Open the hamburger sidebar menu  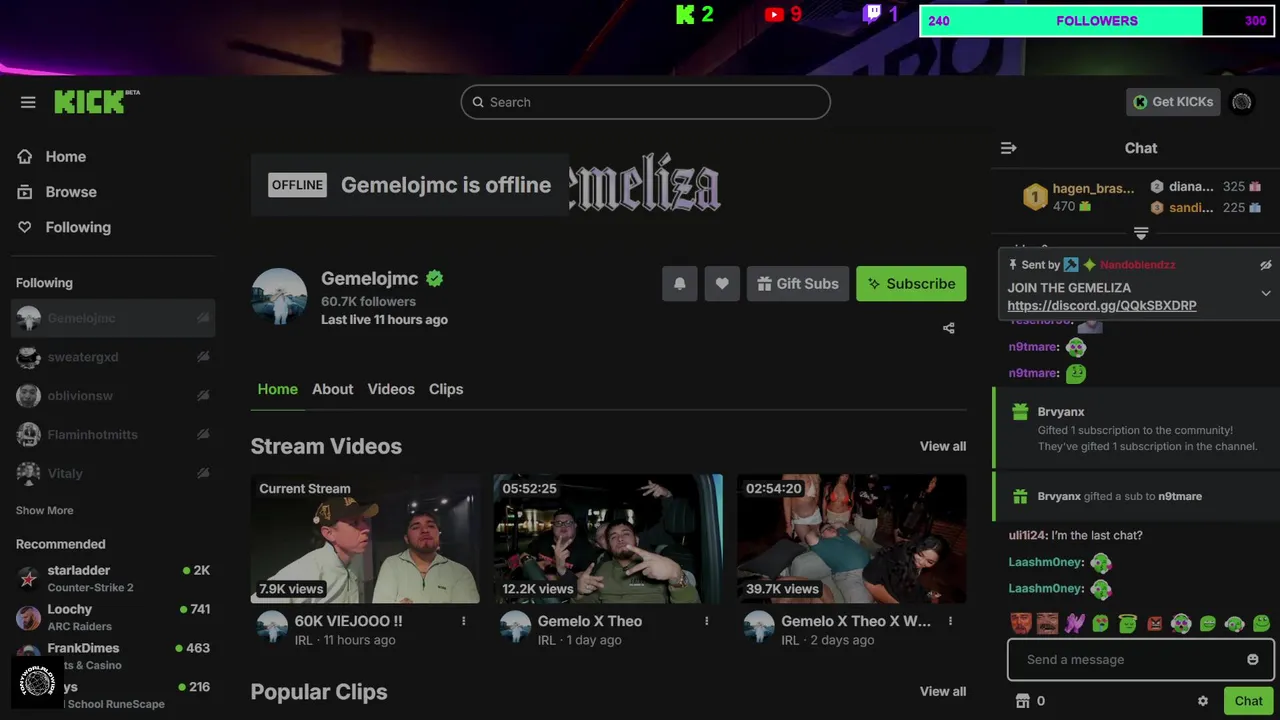point(28,102)
